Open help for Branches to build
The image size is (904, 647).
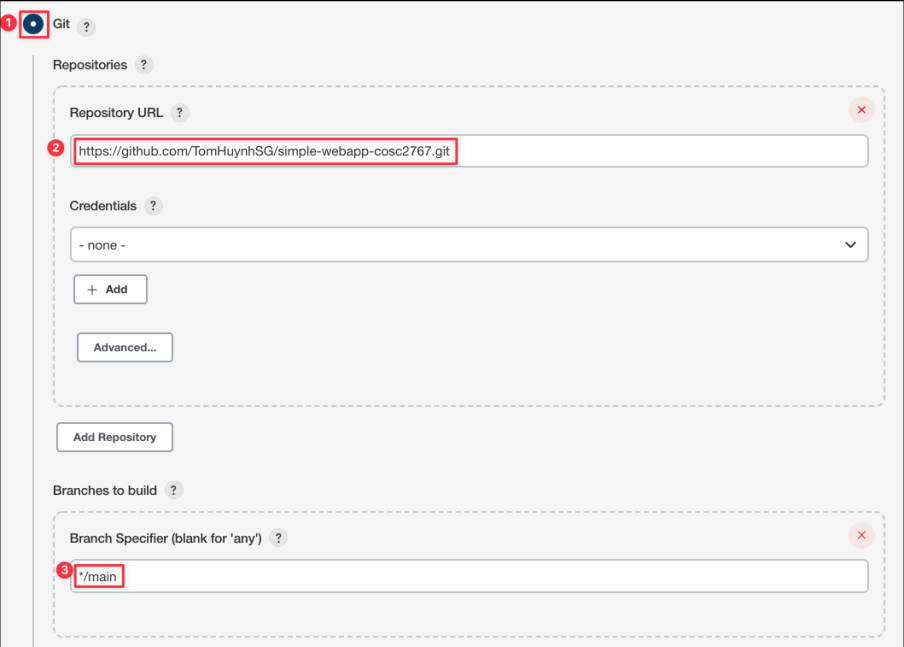(174, 490)
